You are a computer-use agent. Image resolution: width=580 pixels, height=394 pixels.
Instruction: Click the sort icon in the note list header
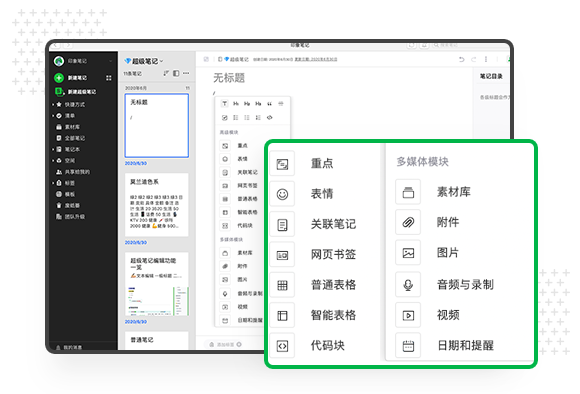166,73
